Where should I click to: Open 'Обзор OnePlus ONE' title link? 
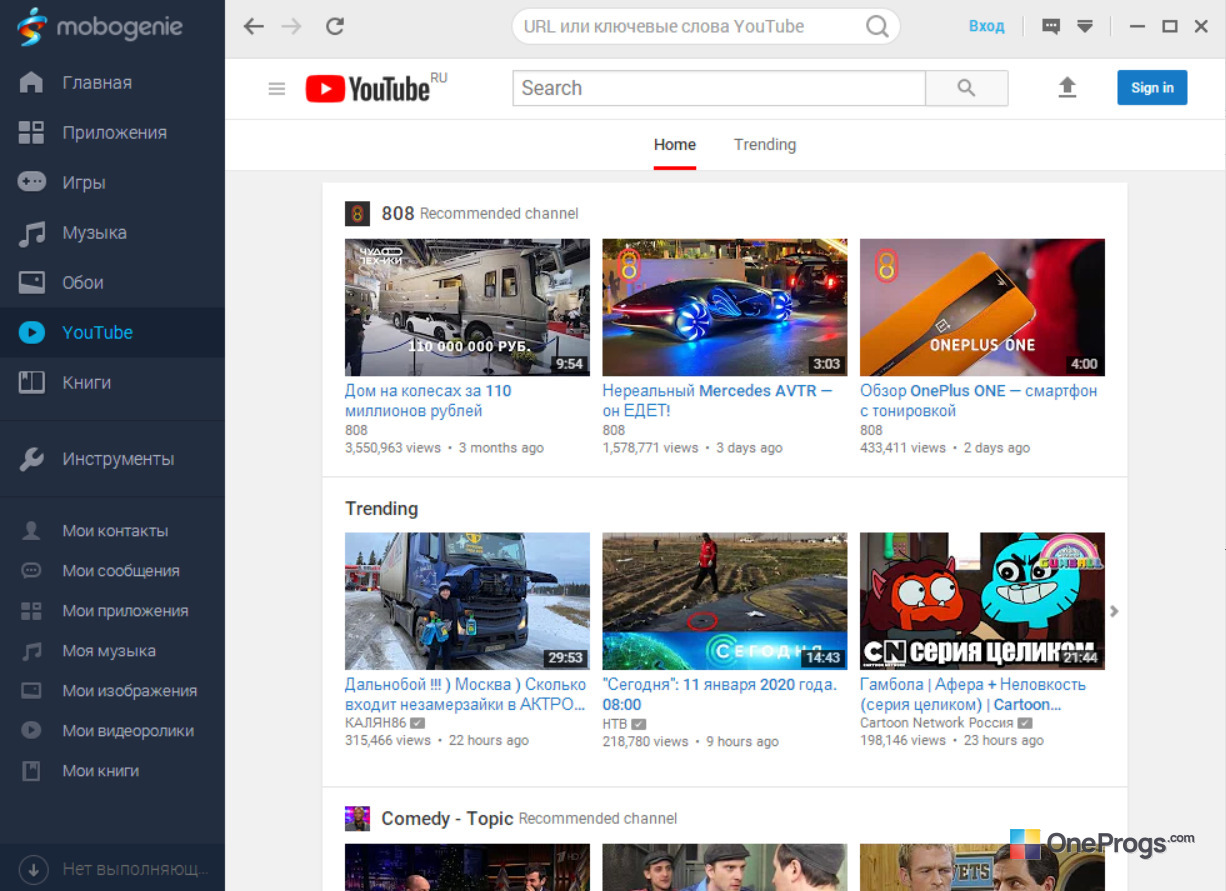(979, 401)
